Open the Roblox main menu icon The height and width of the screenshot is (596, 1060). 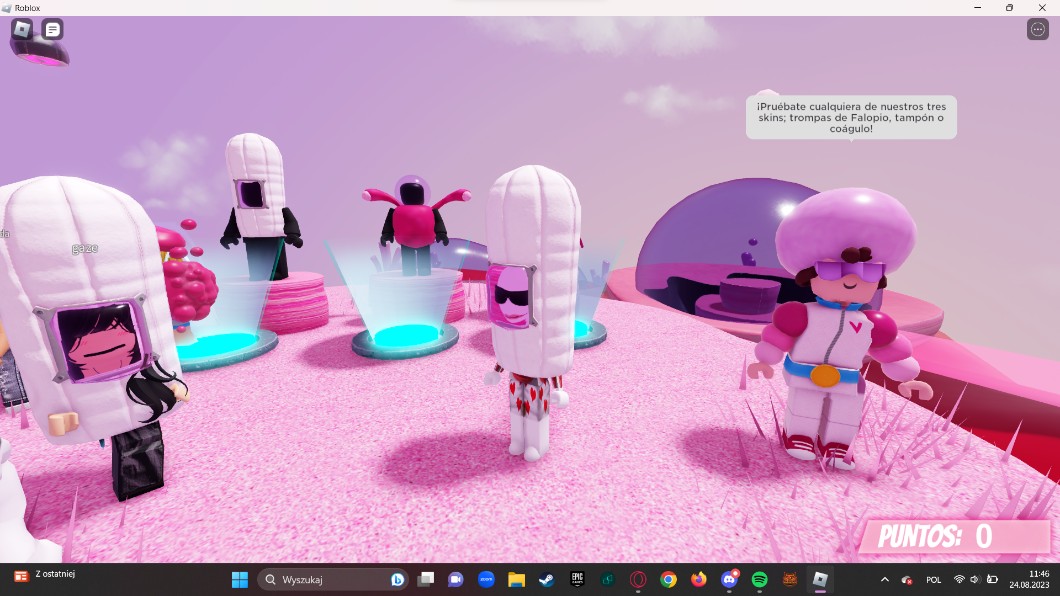(21, 29)
